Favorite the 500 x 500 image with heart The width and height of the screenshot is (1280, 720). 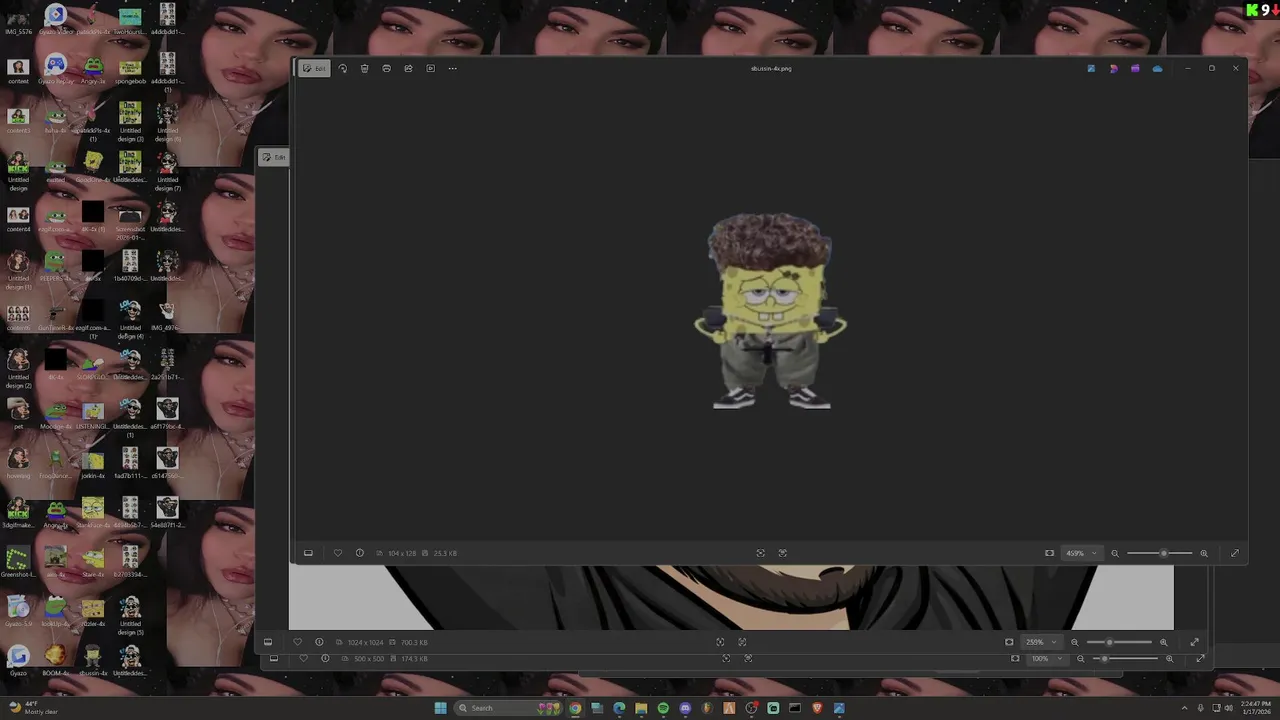303,658
